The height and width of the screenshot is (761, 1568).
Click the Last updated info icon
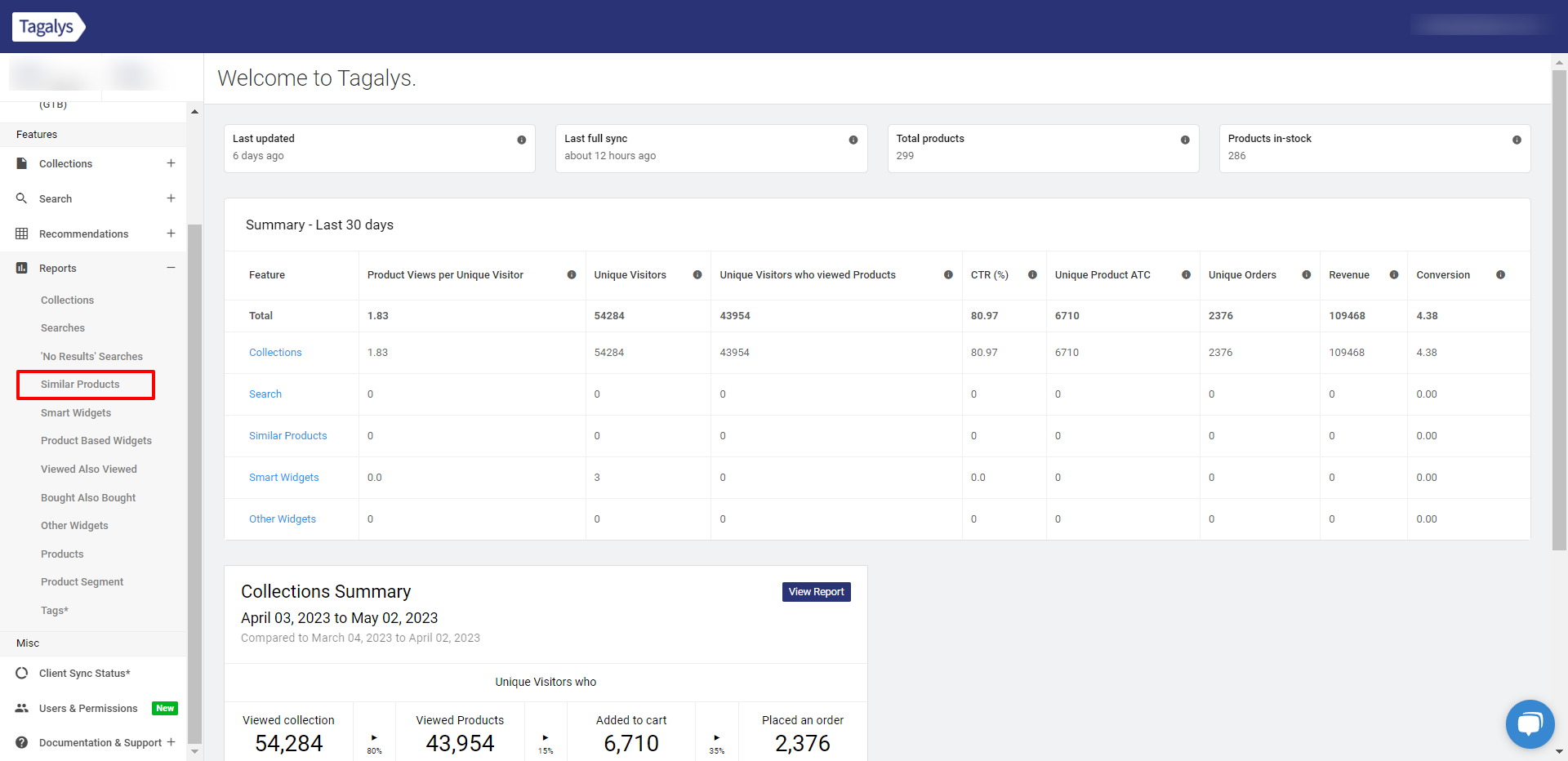[521, 140]
